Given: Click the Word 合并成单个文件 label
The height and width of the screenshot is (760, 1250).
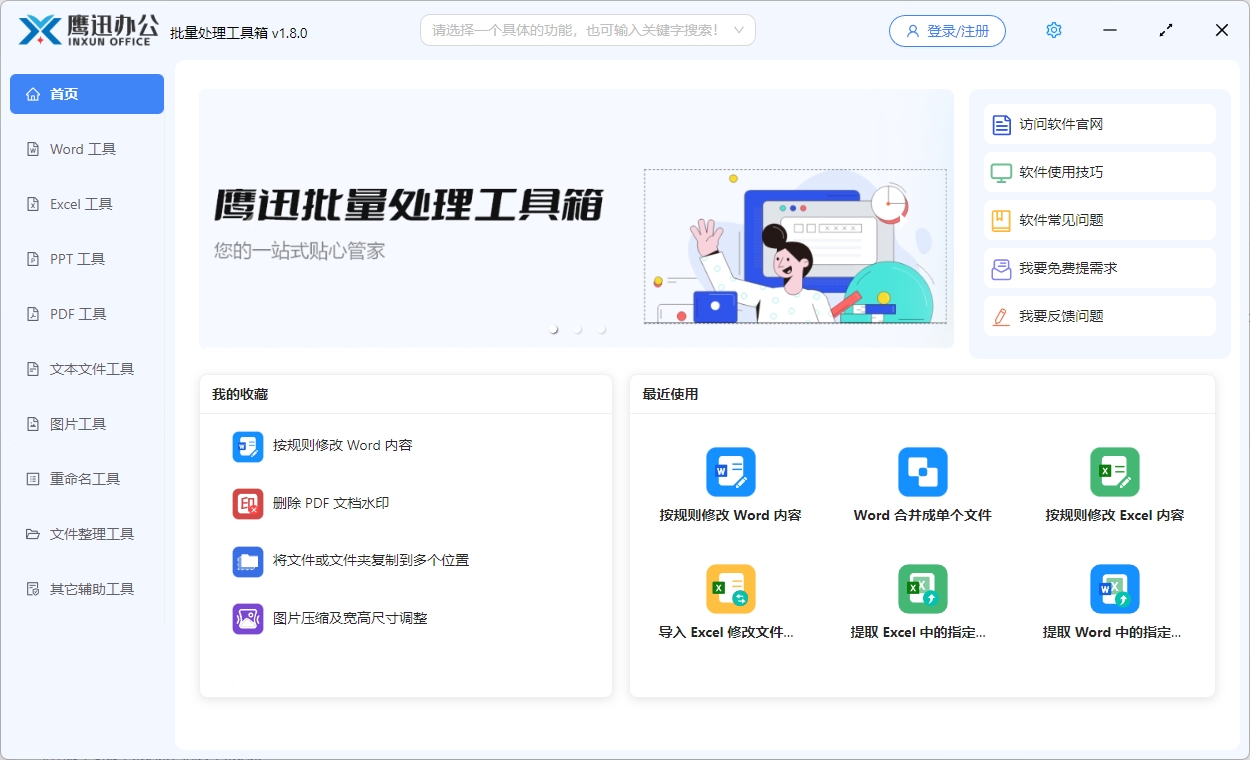Looking at the screenshot, I should tap(923, 516).
